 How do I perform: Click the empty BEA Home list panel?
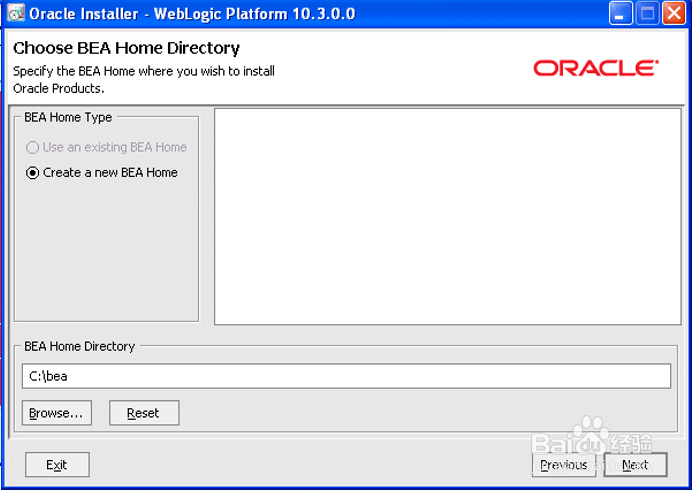click(448, 217)
